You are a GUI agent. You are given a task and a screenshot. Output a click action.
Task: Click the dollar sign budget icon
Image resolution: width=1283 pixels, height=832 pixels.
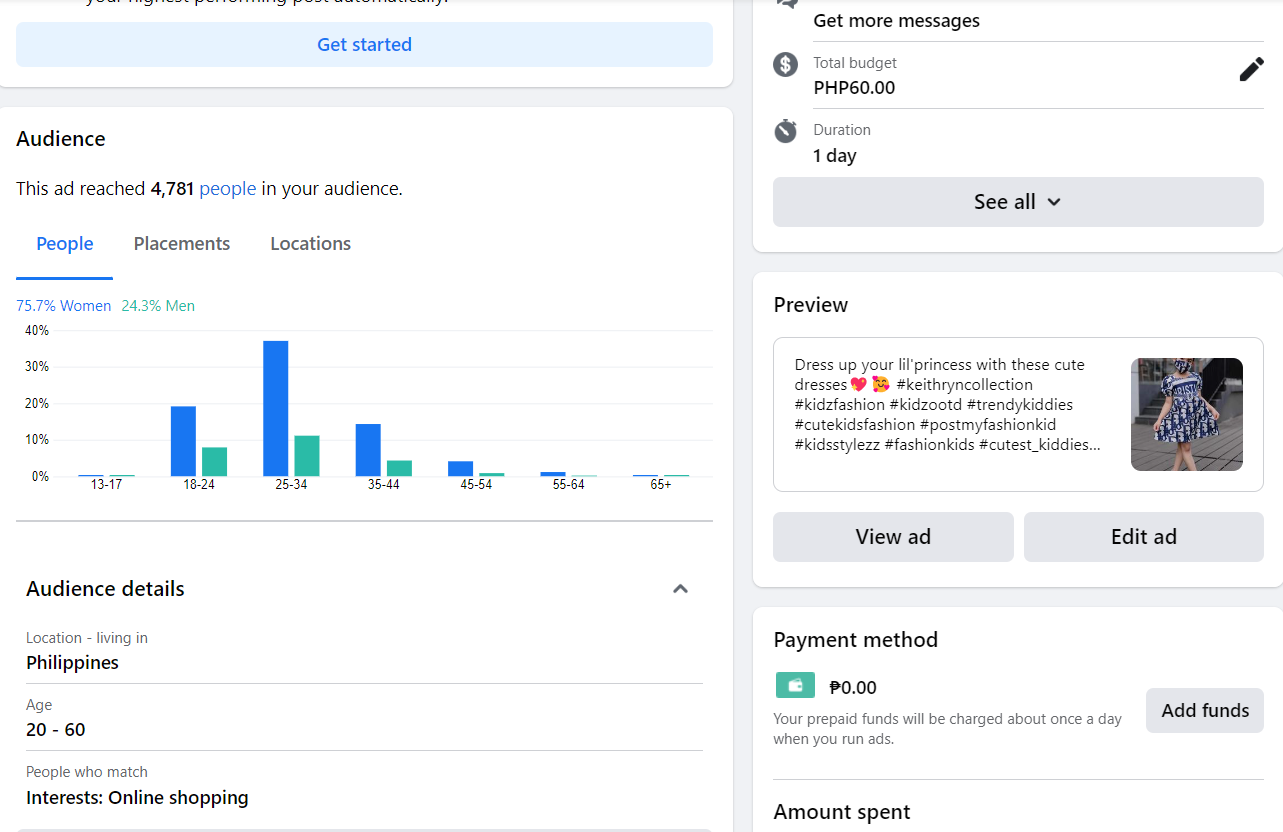pos(786,65)
